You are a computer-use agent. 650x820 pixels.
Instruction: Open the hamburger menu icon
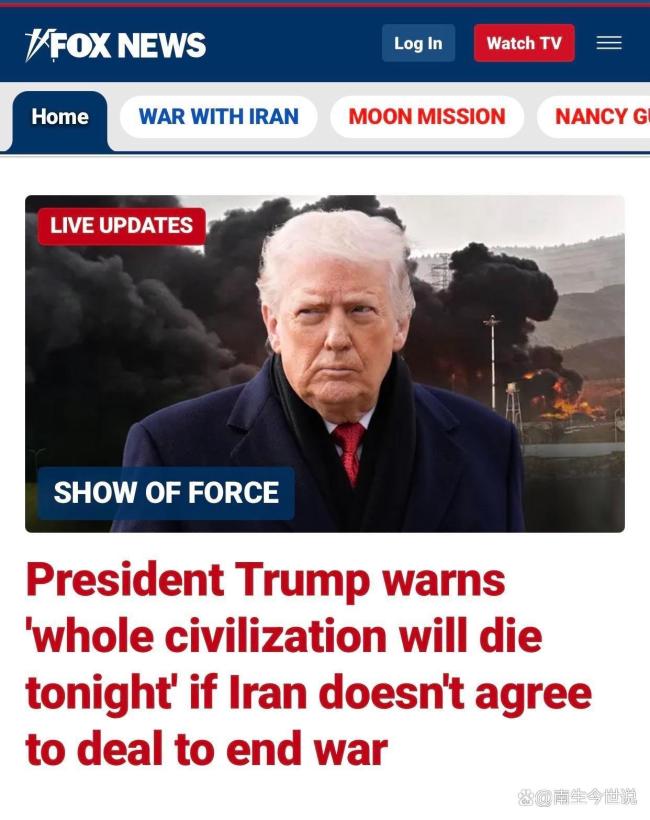tap(609, 43)
